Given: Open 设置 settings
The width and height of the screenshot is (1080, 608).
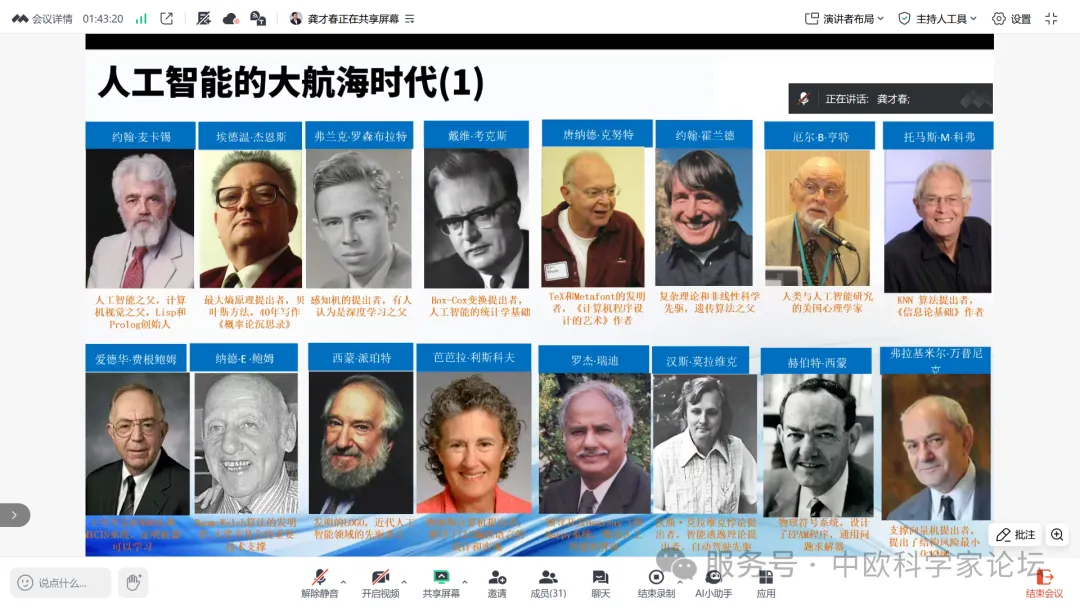Looking at the screenshot, I should click(1011, 18).
